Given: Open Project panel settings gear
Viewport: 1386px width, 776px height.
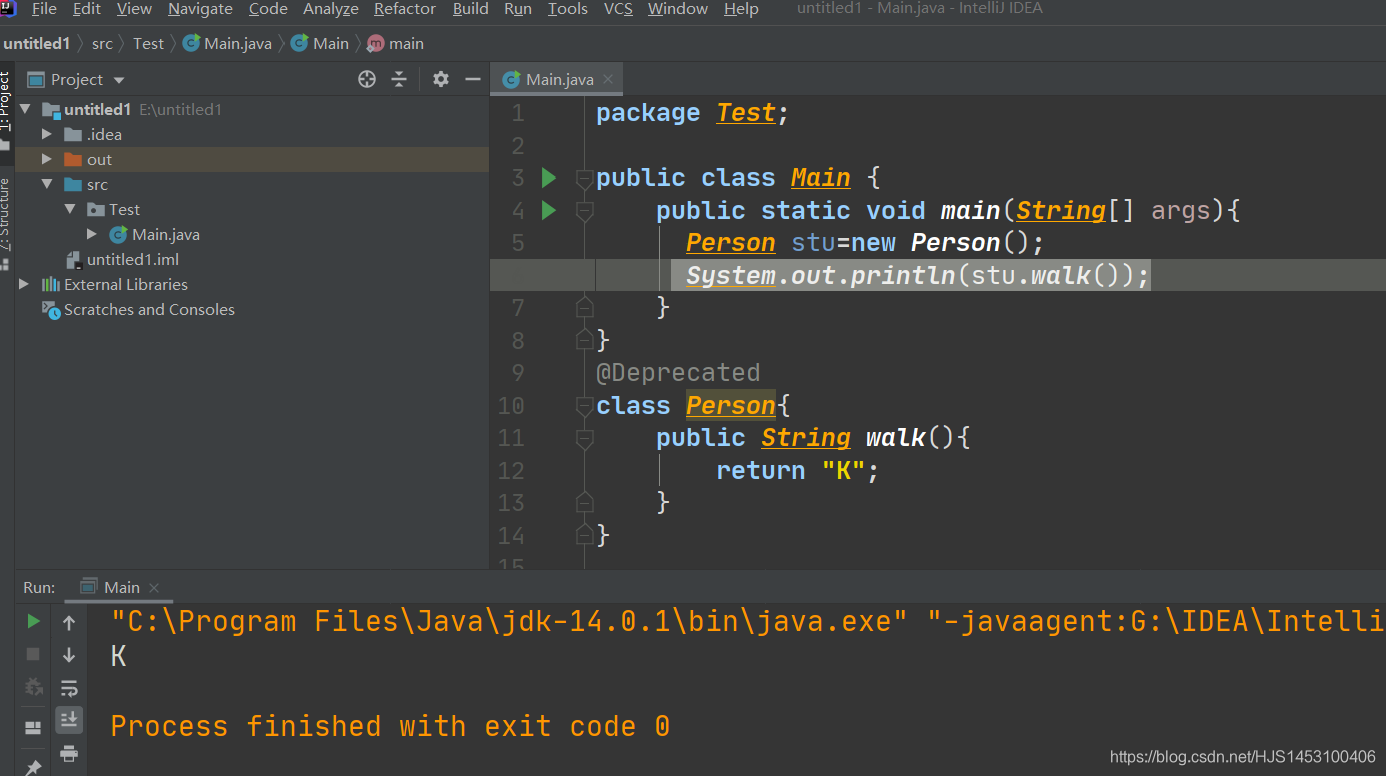Looking at the screenshot, I should [441, 79].
